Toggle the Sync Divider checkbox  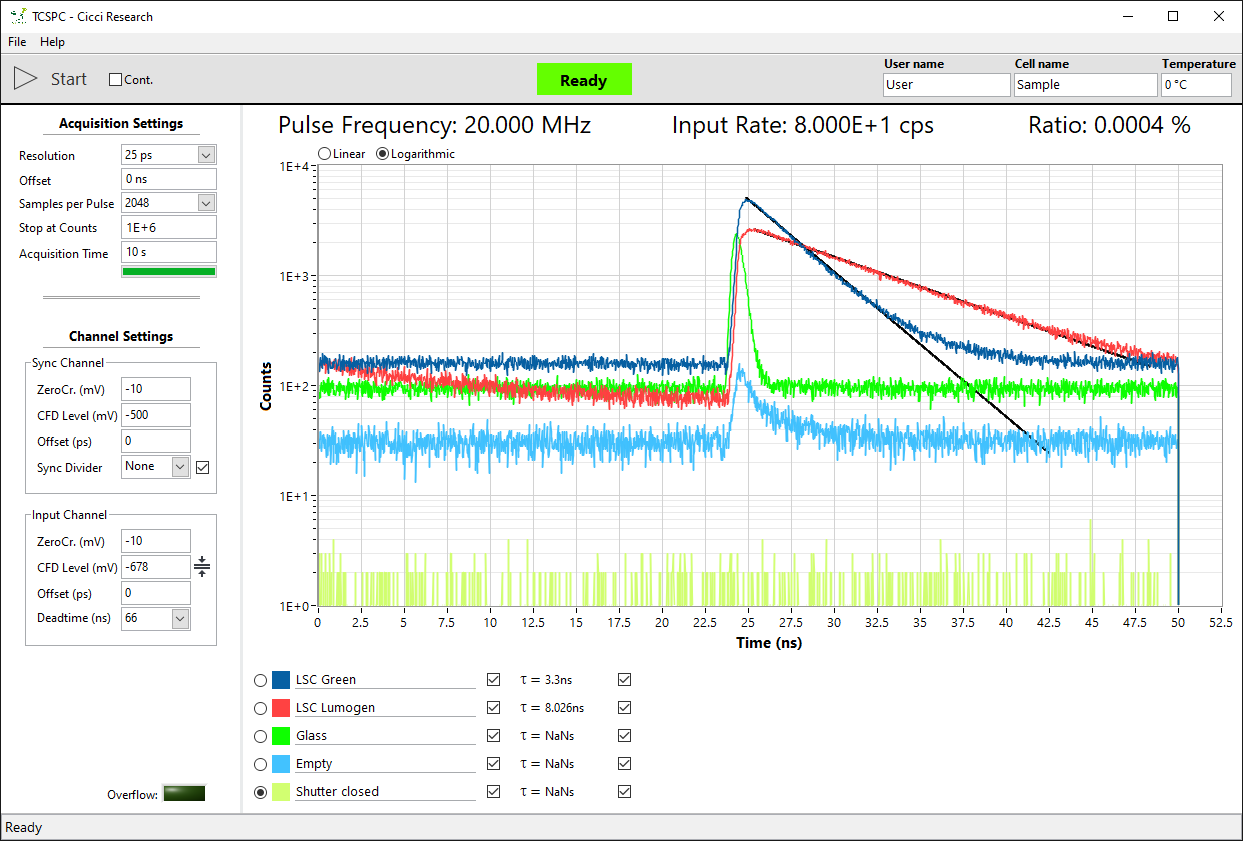203,467
